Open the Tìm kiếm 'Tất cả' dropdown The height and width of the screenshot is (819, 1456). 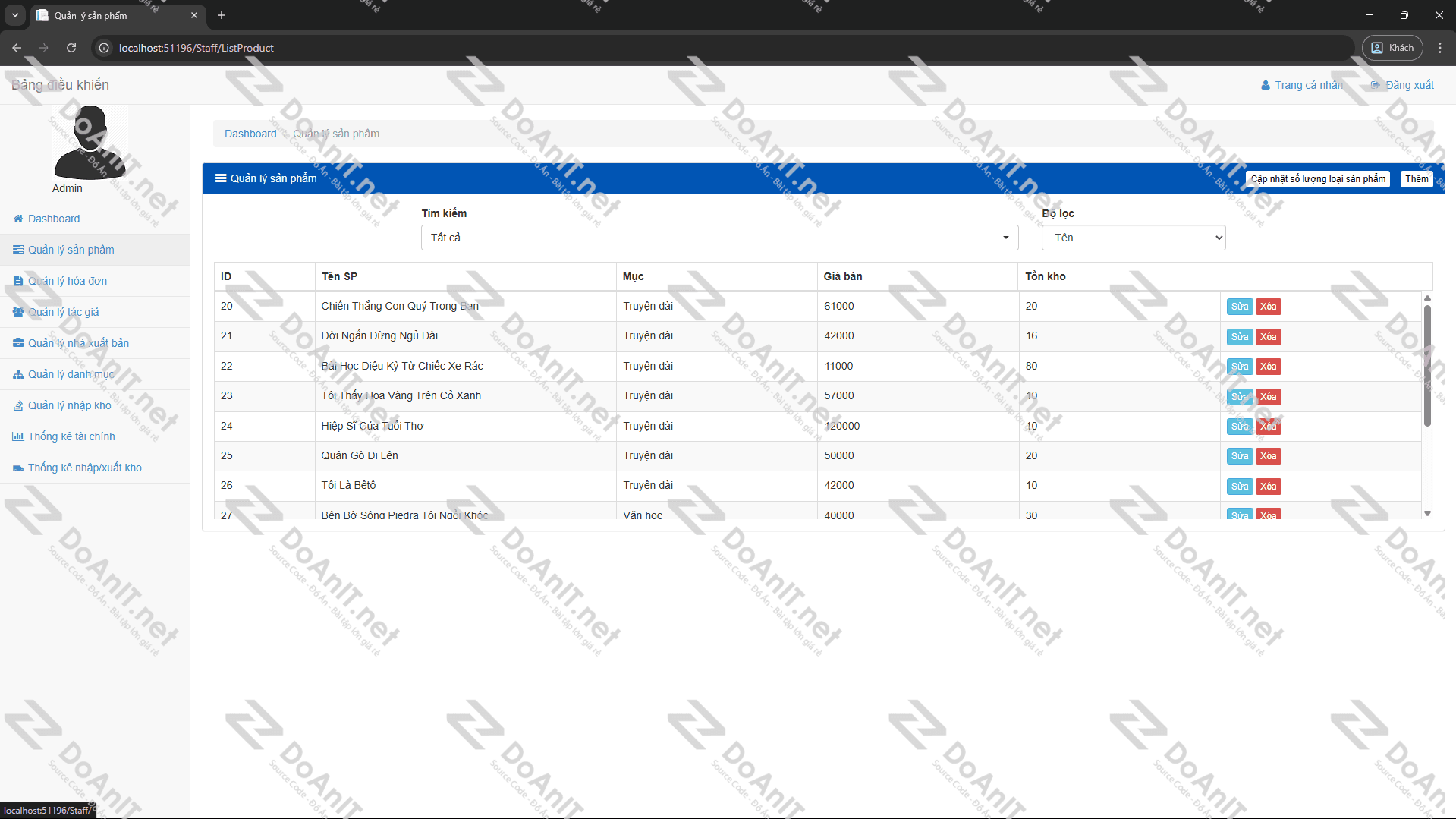pyautogui.click(x=719, y=238)
